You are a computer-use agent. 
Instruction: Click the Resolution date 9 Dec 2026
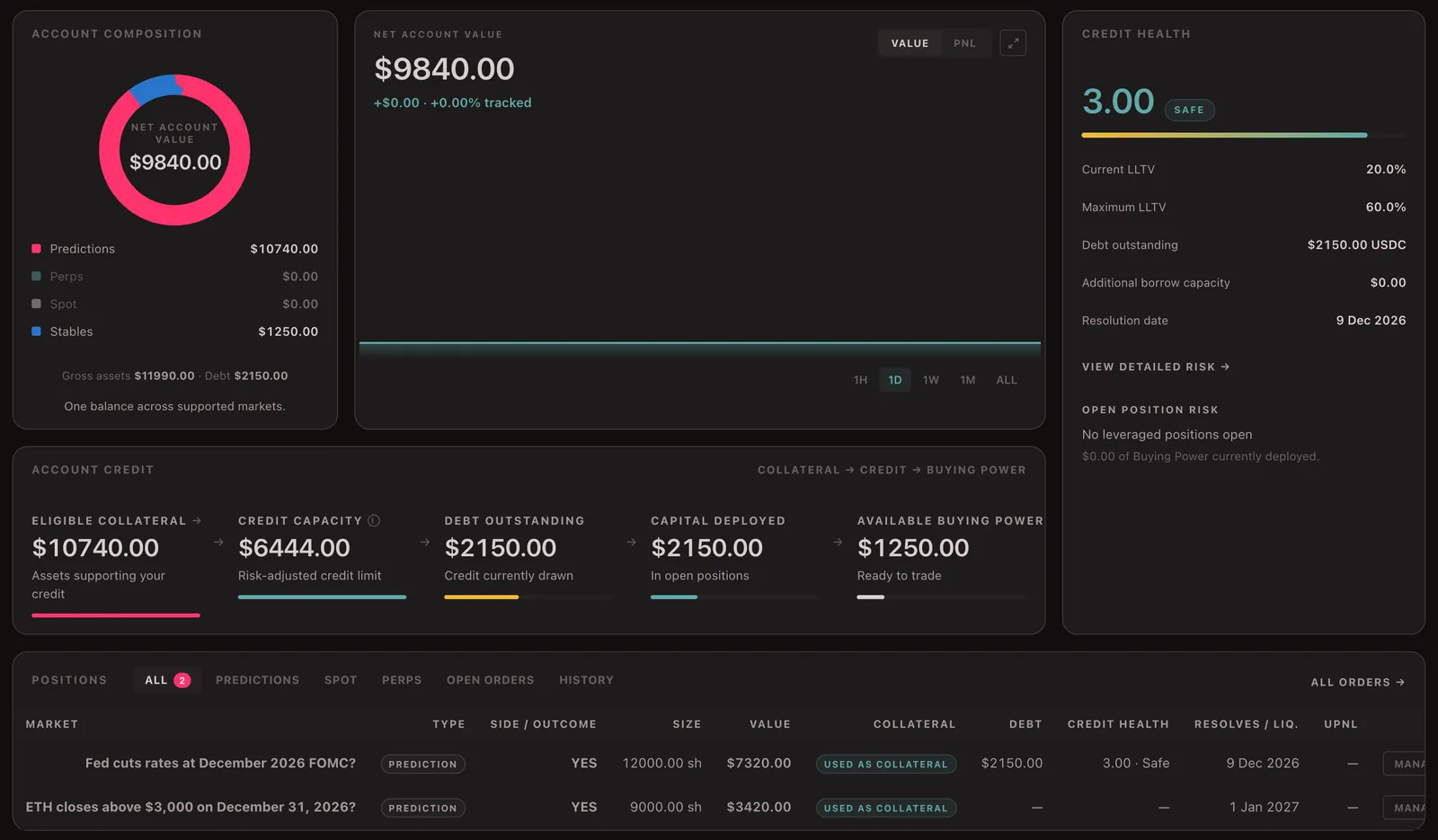point(1371,321)
